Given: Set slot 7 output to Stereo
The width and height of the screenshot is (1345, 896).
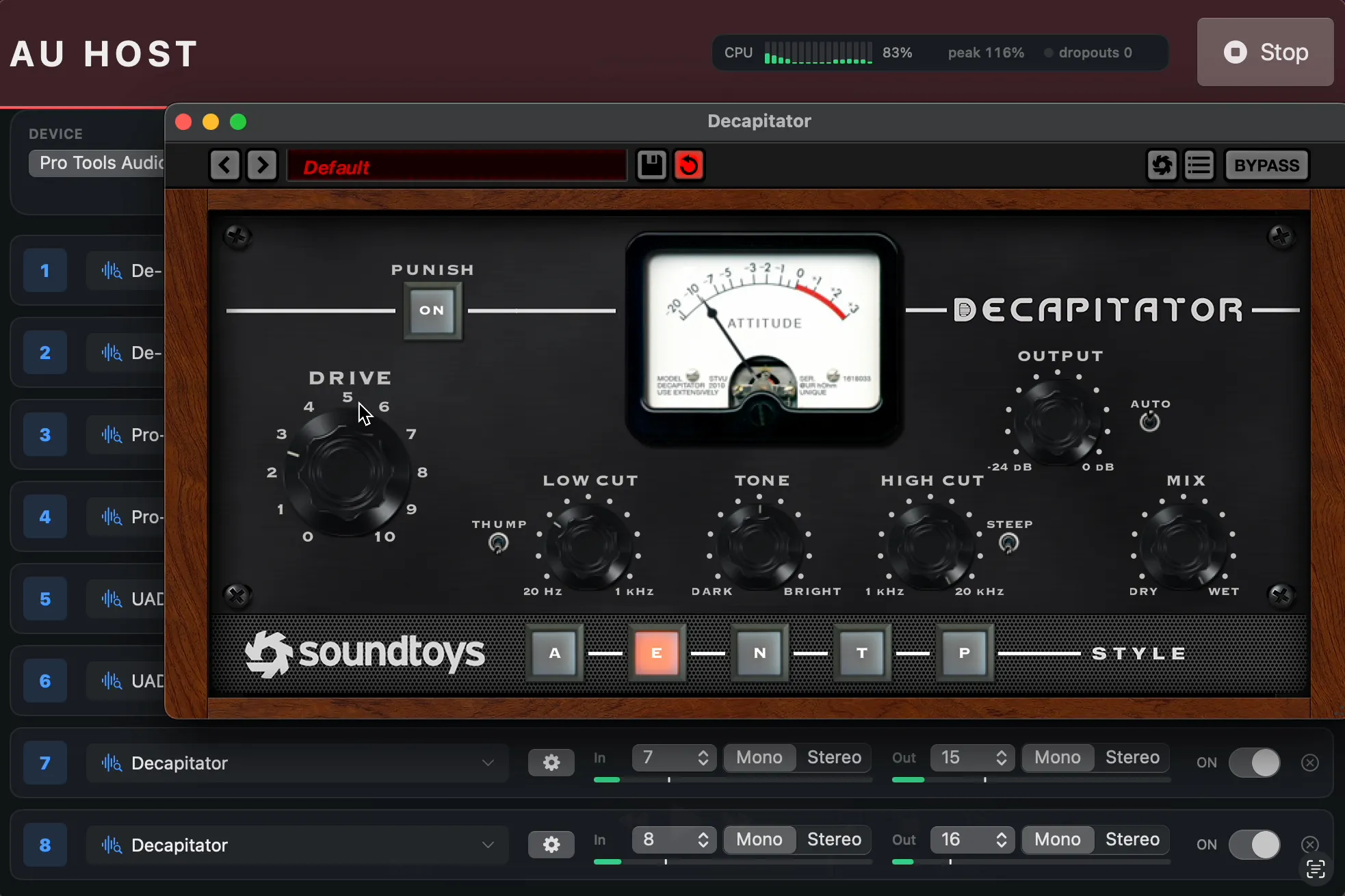Looking at the screenshot, I should point(1132,758).
